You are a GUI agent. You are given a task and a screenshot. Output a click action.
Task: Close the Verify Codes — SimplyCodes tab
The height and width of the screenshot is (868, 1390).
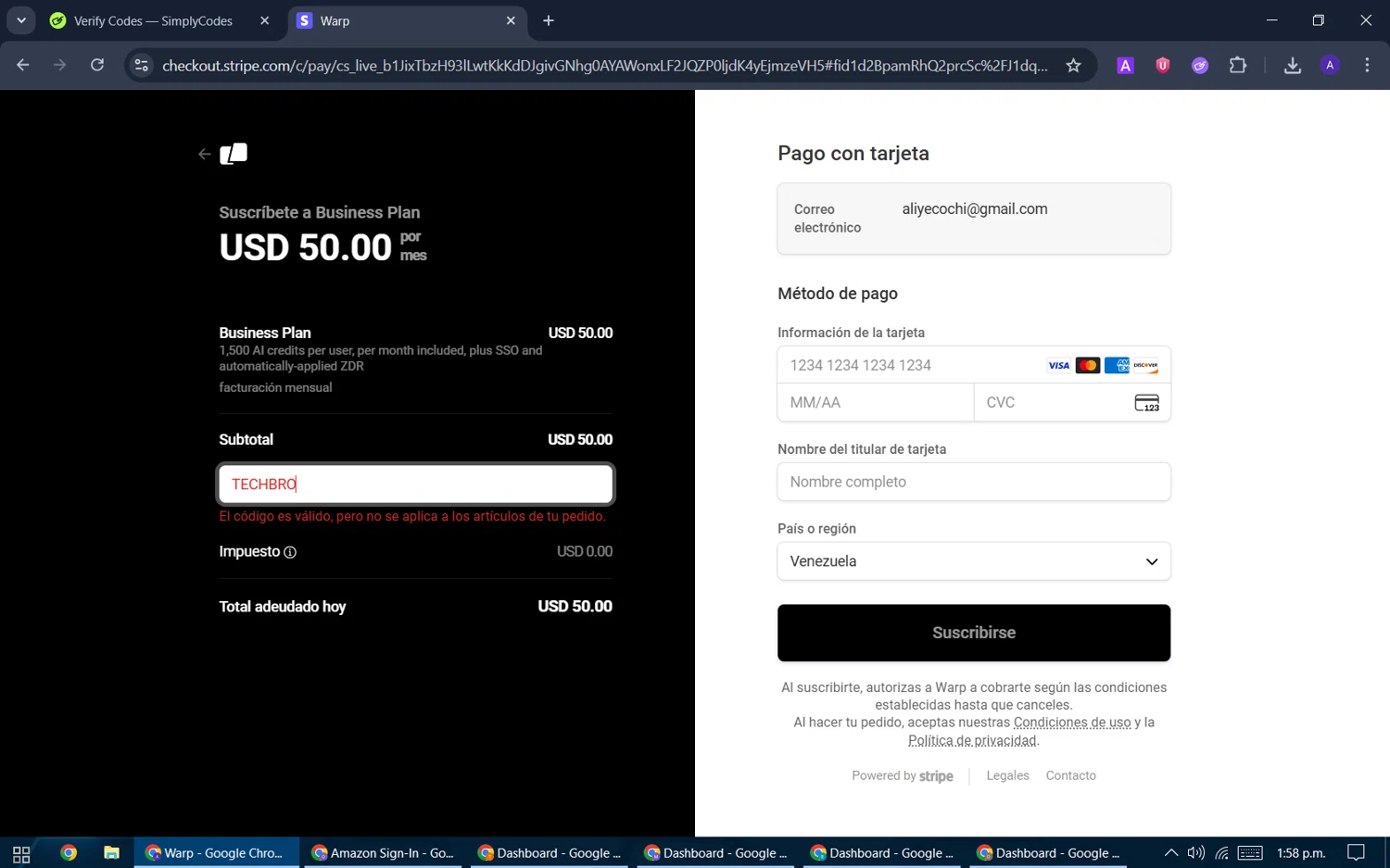[x=264, y=20]
